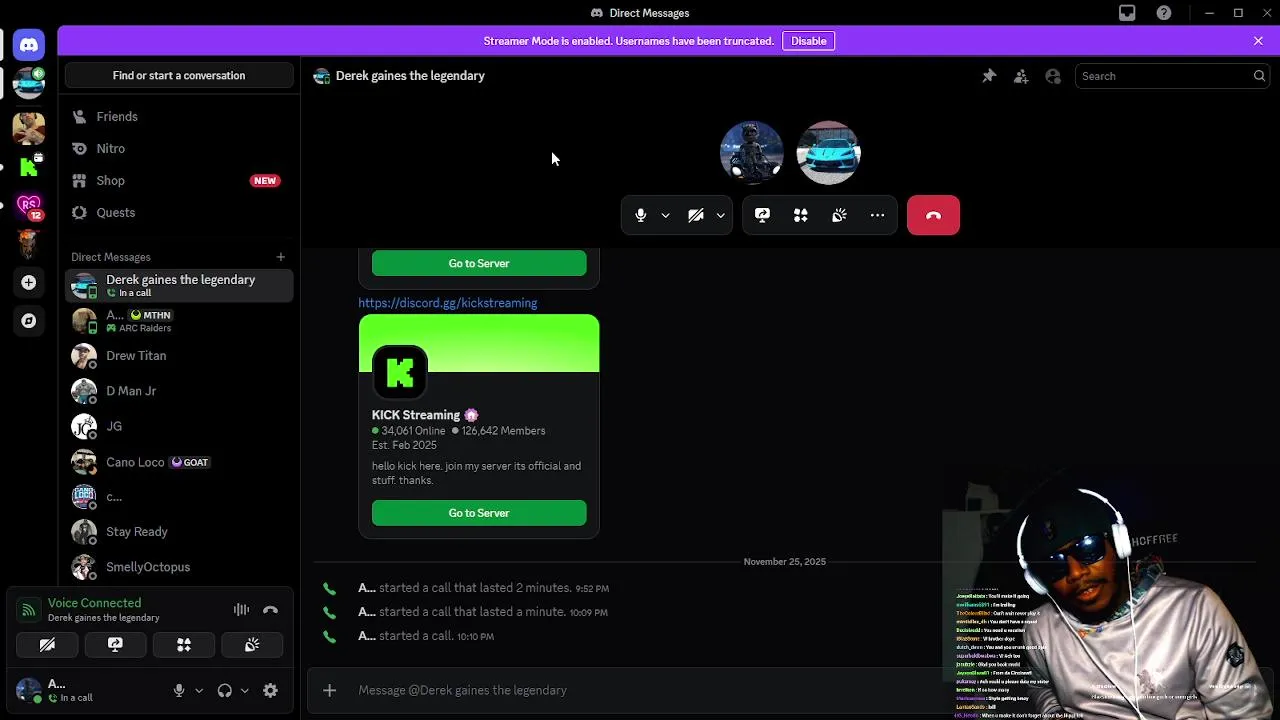Select Derek gaines the legendary DM
The image size is (1280, 720).
(179, 285)
